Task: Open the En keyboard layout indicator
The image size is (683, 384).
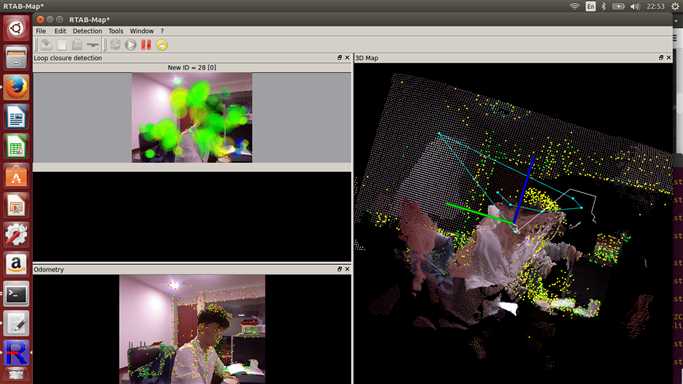Action: pos(590,6)
